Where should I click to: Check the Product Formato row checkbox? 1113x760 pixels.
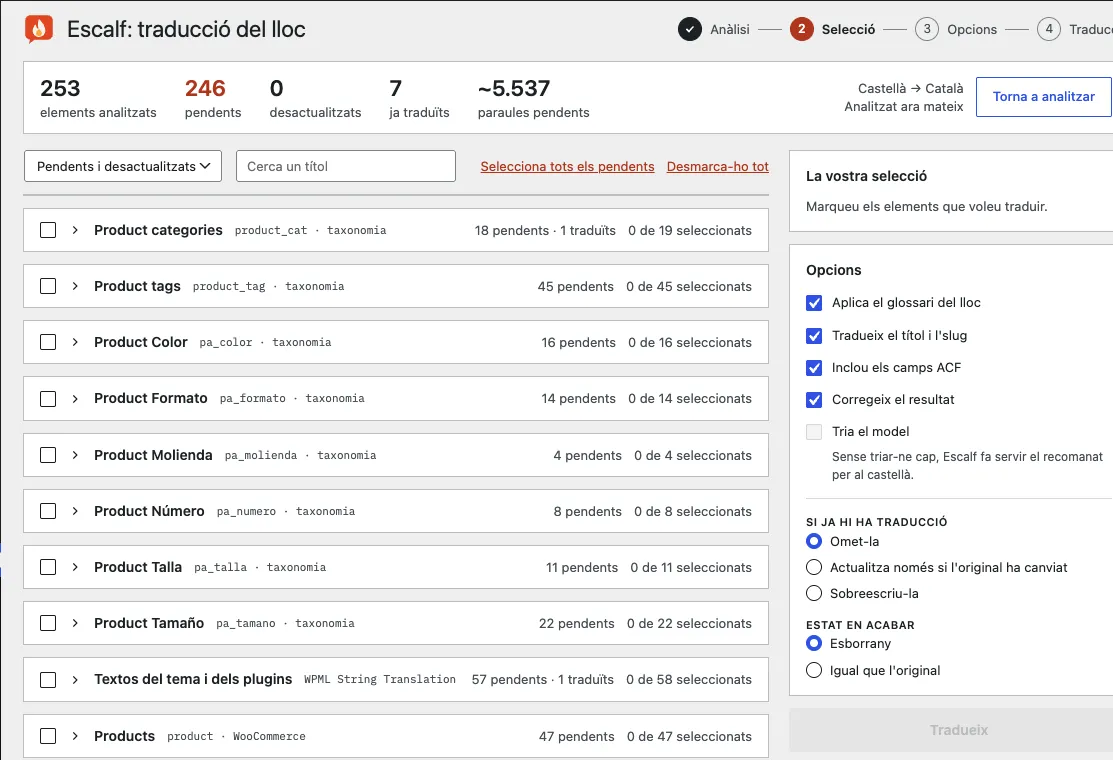tap(48, 399)
